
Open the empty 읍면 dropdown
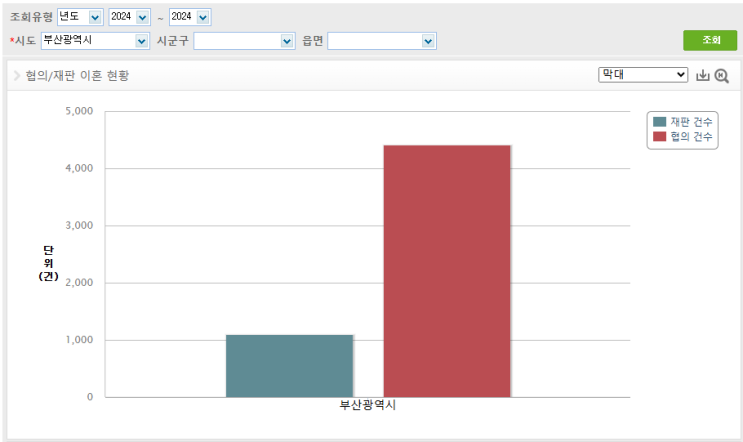click(x=382, y=41)
